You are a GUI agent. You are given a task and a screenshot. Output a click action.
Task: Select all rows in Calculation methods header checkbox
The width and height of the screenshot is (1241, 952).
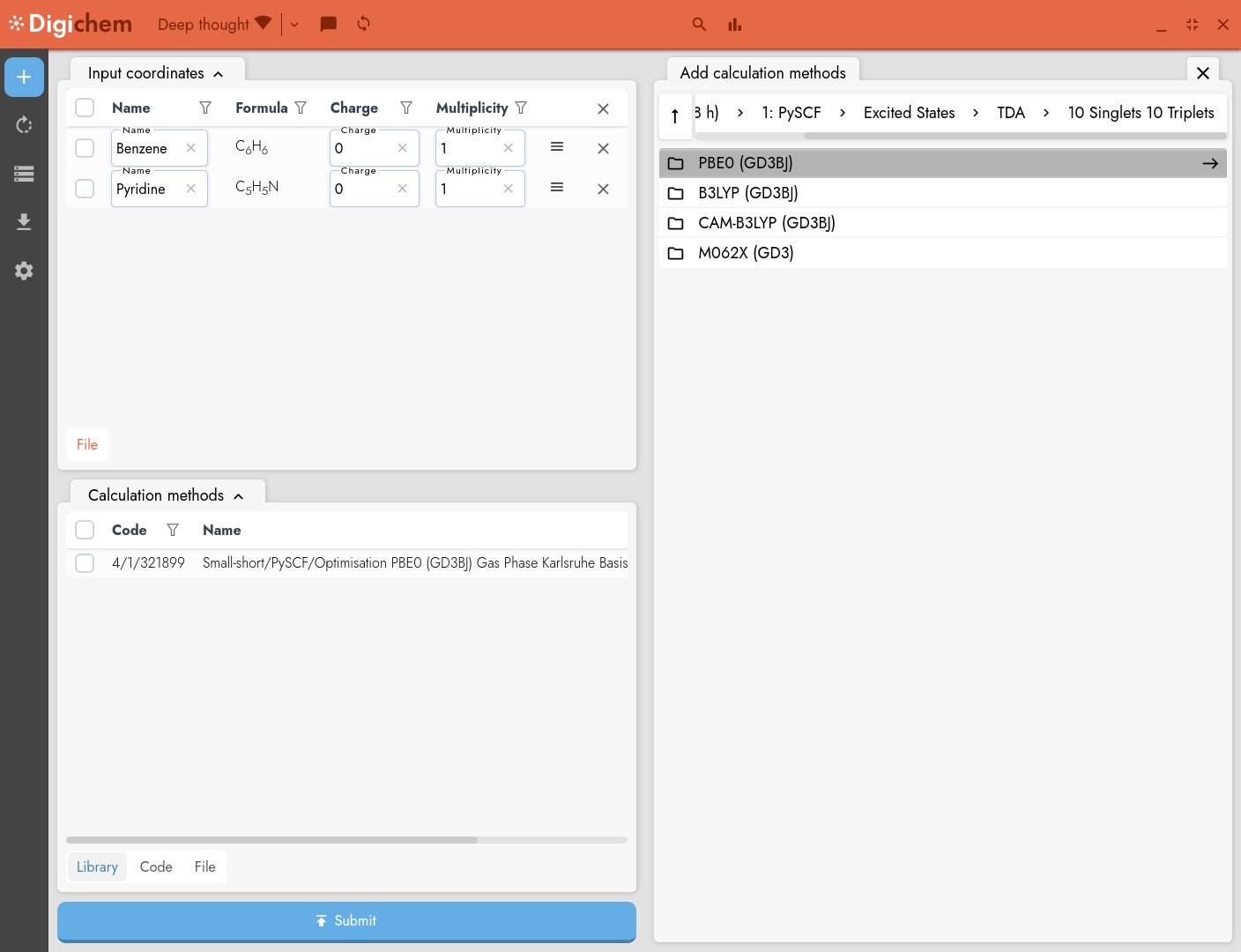pyautogui.click(x=85, y=530)
